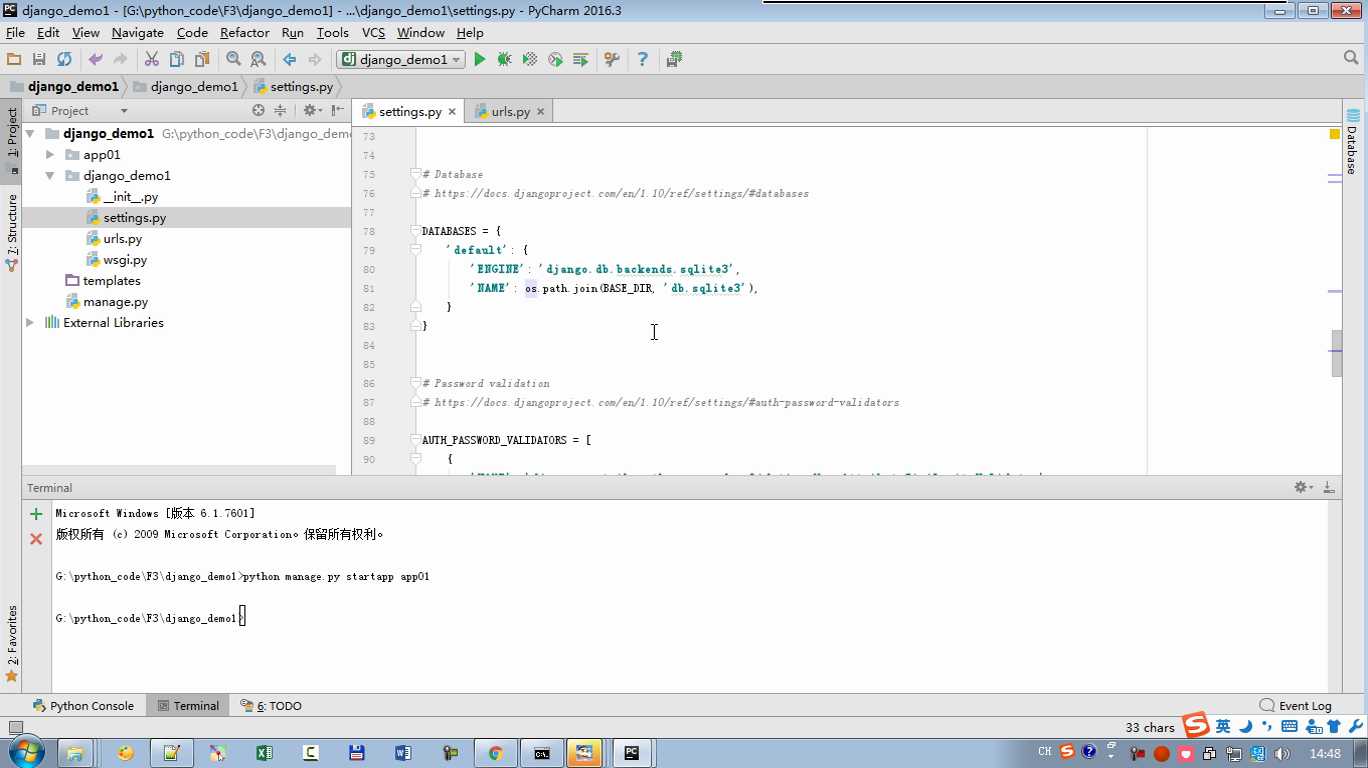This screenshot has width=1368, height=768.
Task: Select the settings.py editor tab
Action: pyautogui.click(x=410, y=112)
